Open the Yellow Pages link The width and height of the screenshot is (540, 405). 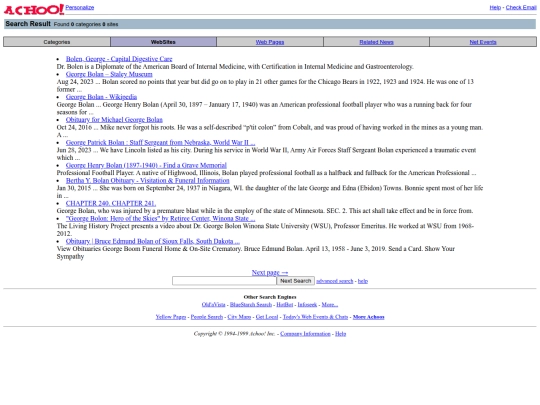click(x=171, y=317)
